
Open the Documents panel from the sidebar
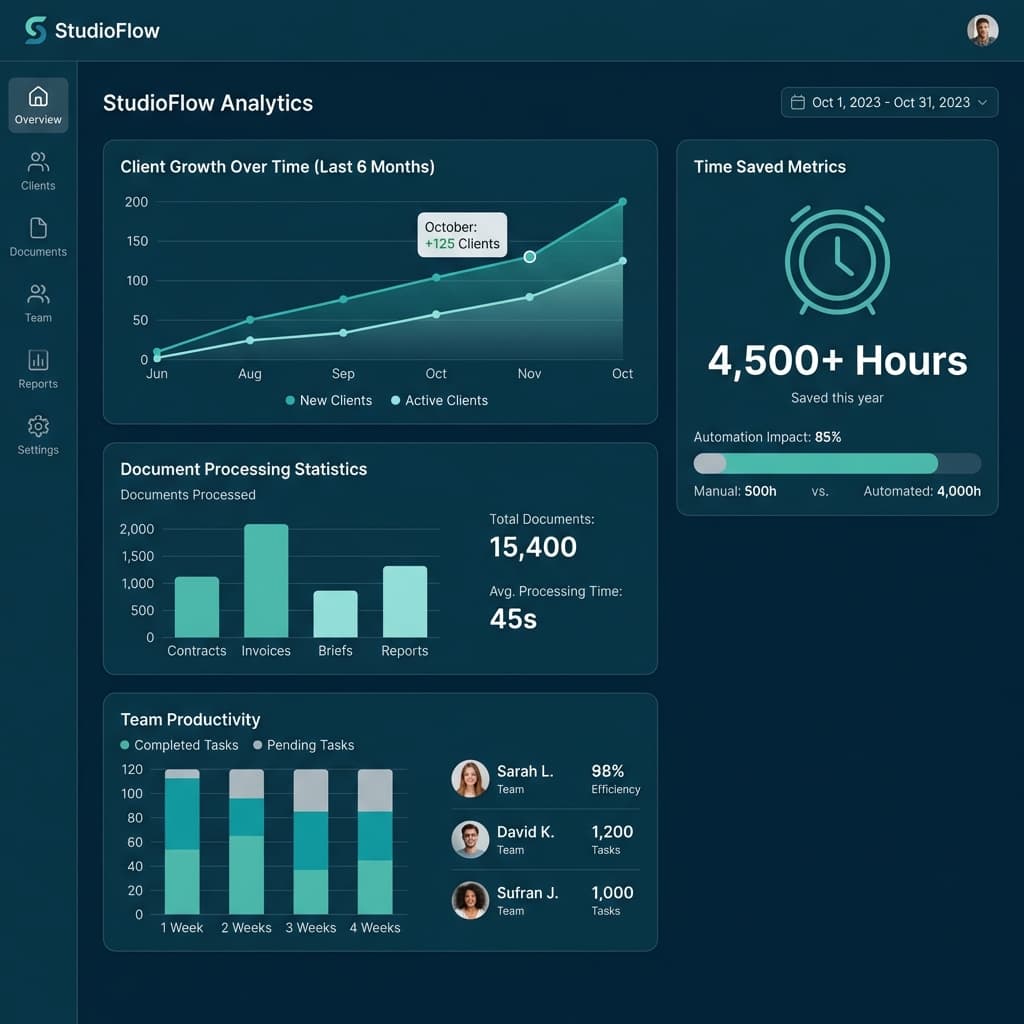pyautogui.click(x=37, y=236)
